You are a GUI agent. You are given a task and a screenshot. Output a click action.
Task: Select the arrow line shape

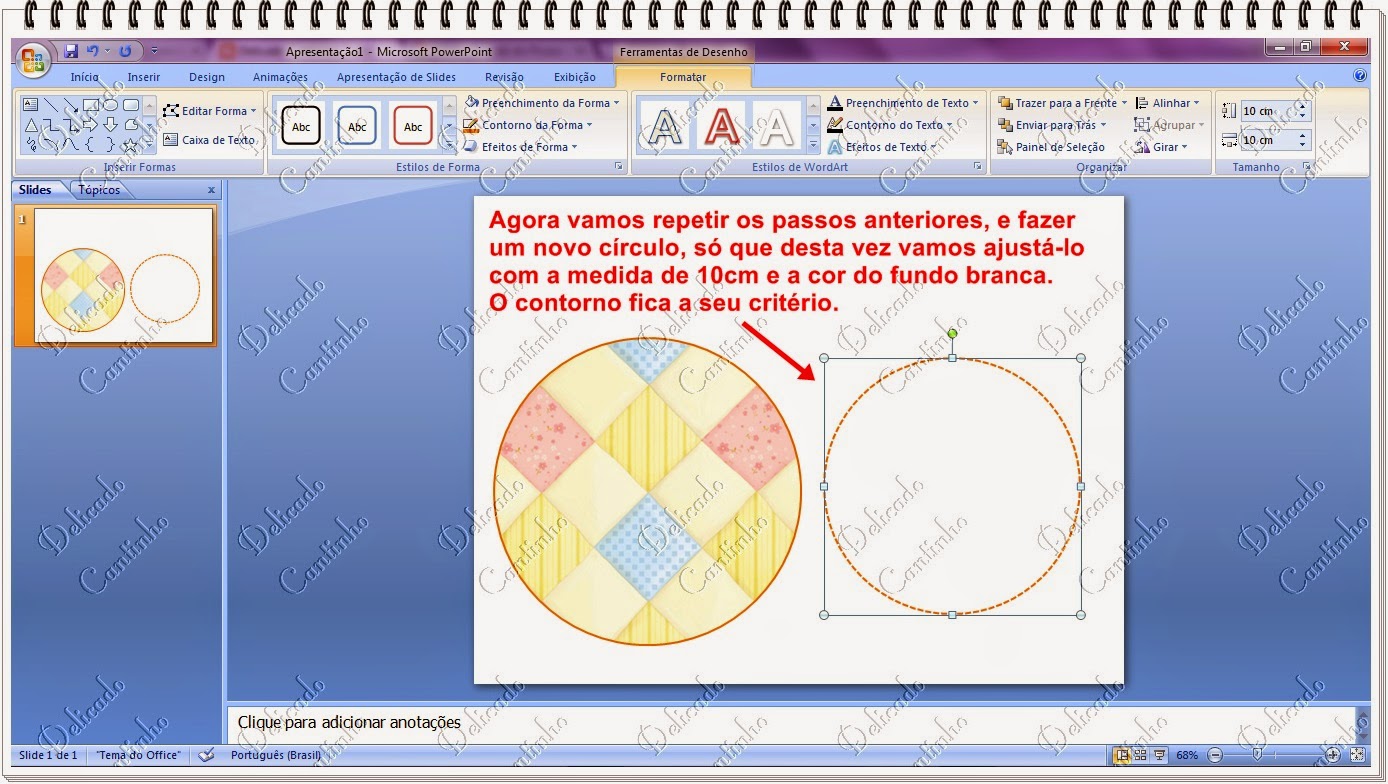[71, 104]
